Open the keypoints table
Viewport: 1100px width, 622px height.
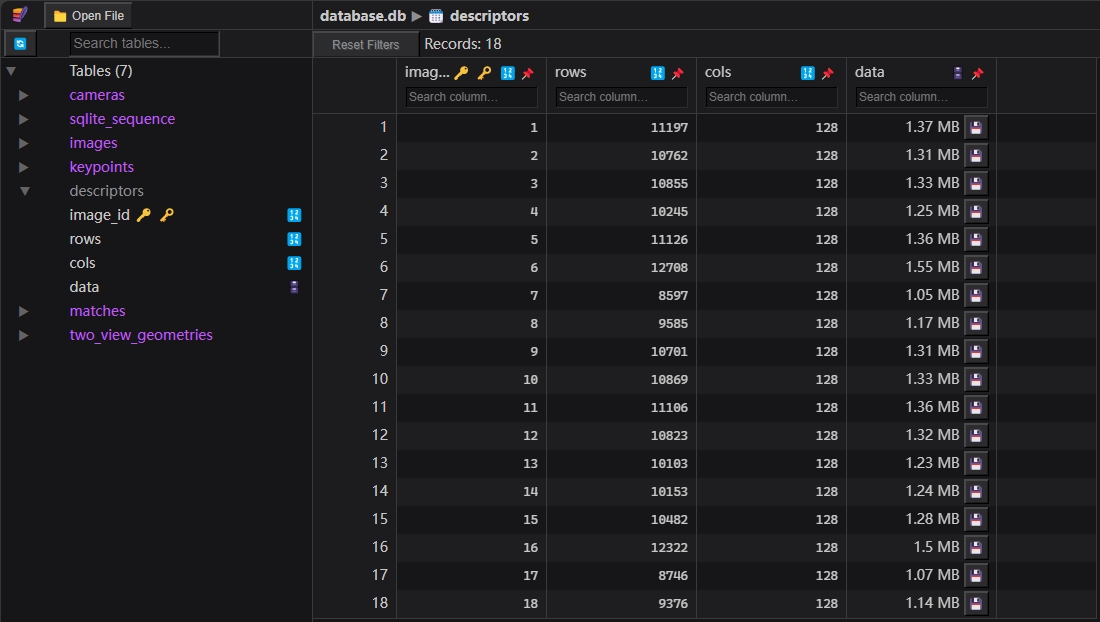pos(101,167)
